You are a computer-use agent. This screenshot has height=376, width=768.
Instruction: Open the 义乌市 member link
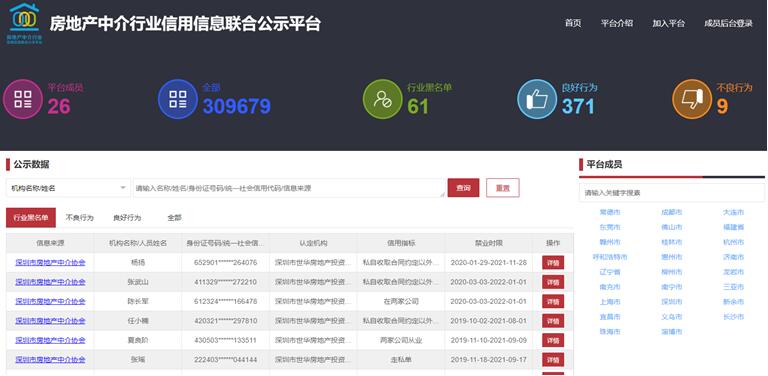[x=672, y=317]
